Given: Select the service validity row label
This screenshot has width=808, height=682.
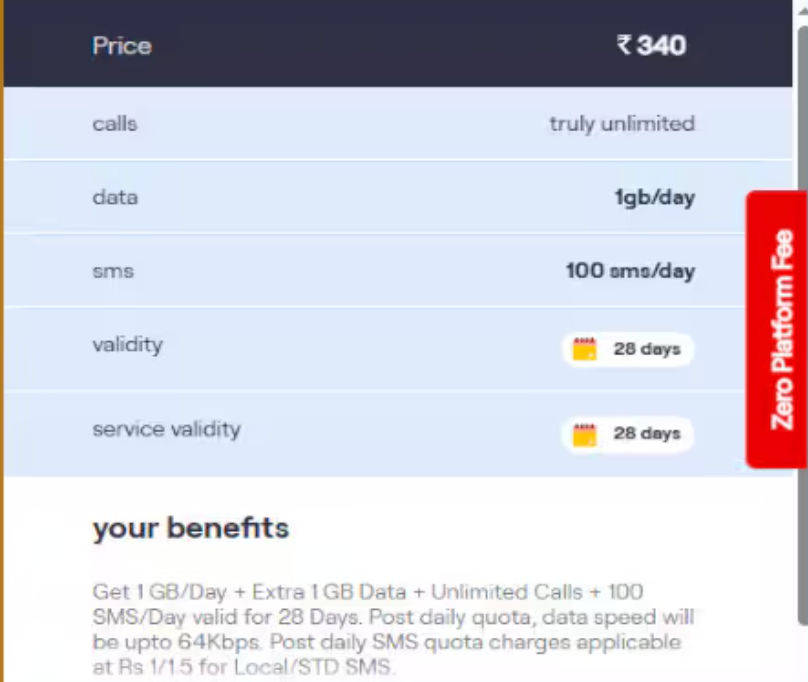Looking at the screenshot, I should [x=166, y=429].
